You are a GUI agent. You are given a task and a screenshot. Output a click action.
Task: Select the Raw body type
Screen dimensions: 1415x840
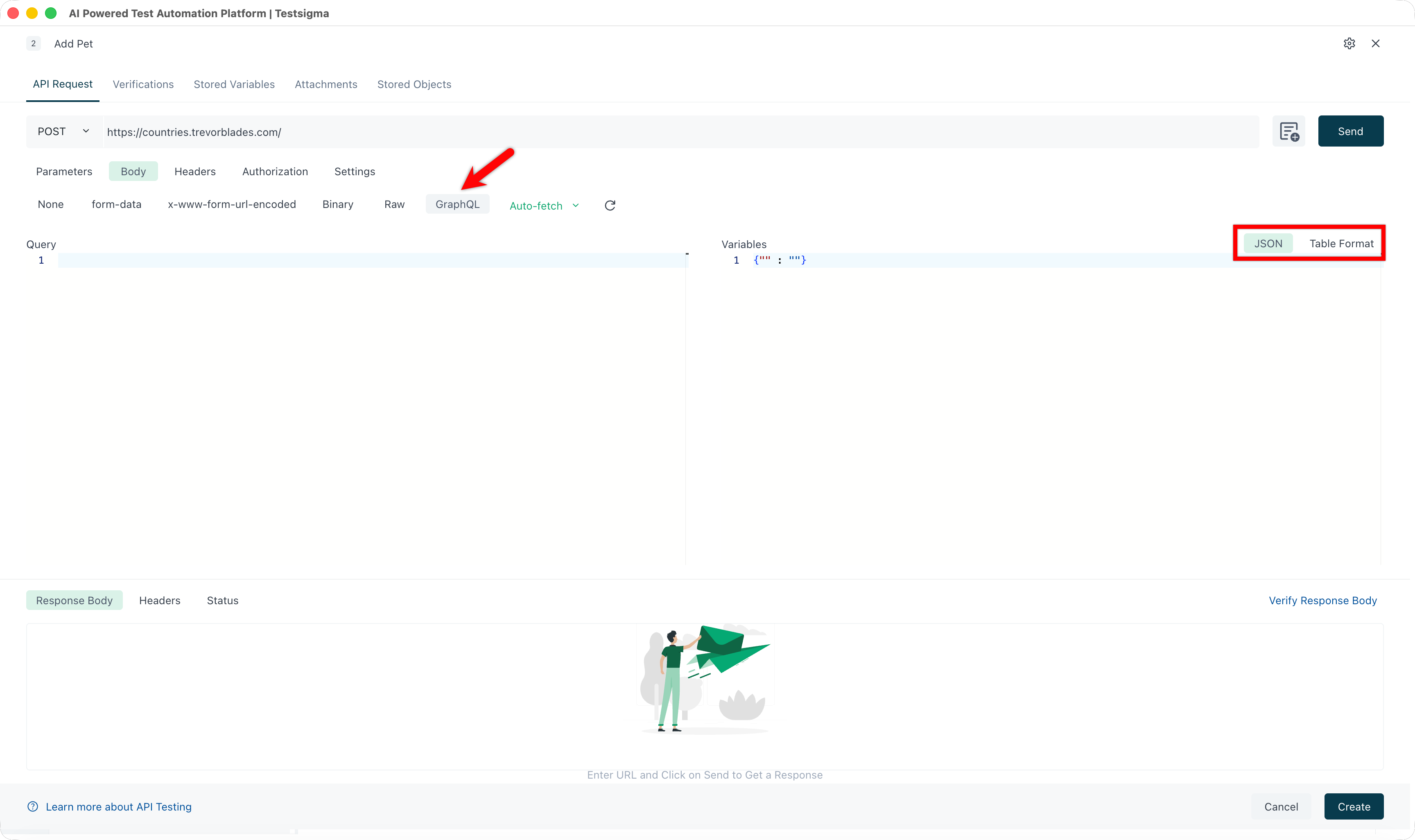(394, 204)
